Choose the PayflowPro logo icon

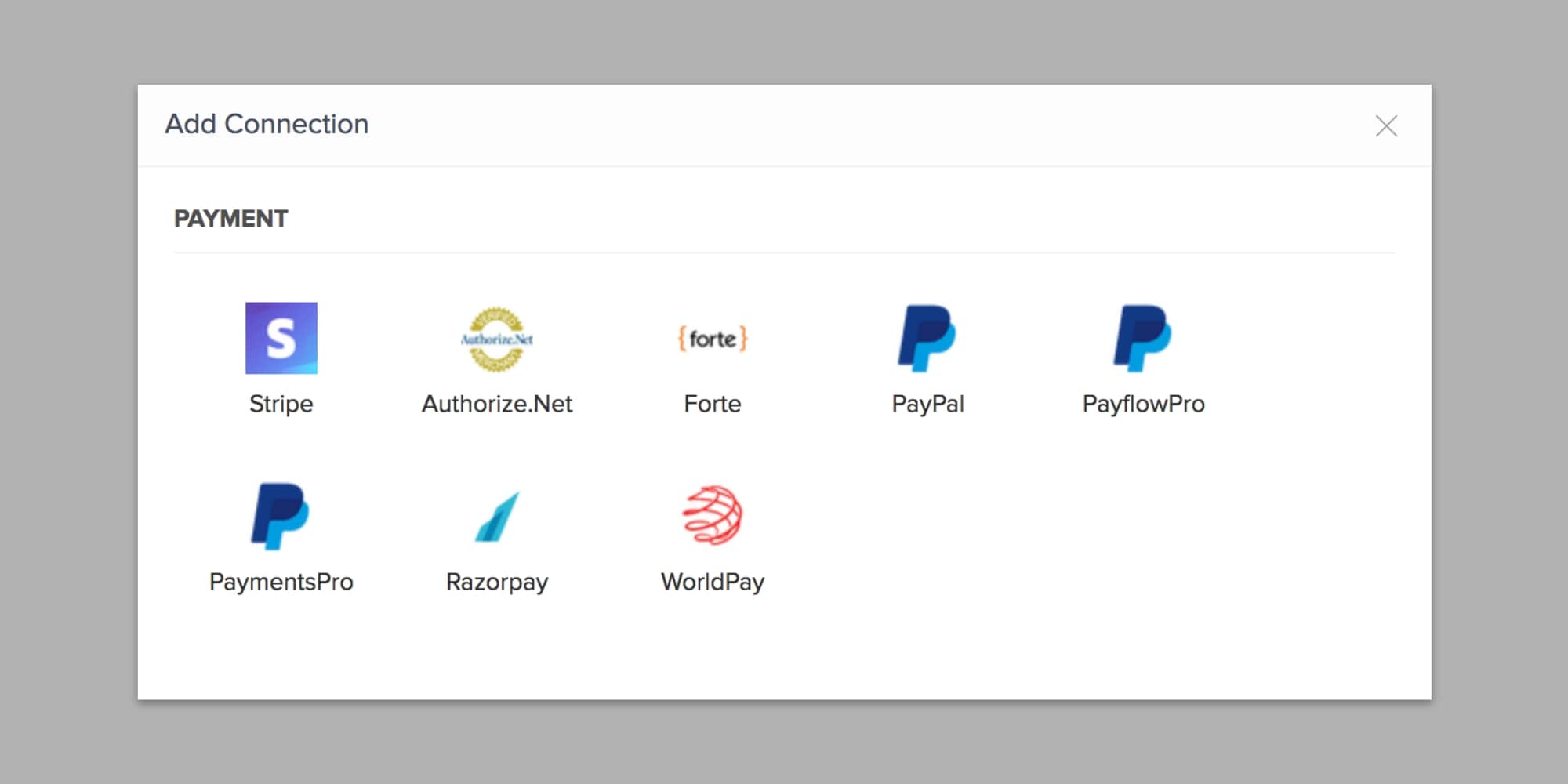(1143, 338)
